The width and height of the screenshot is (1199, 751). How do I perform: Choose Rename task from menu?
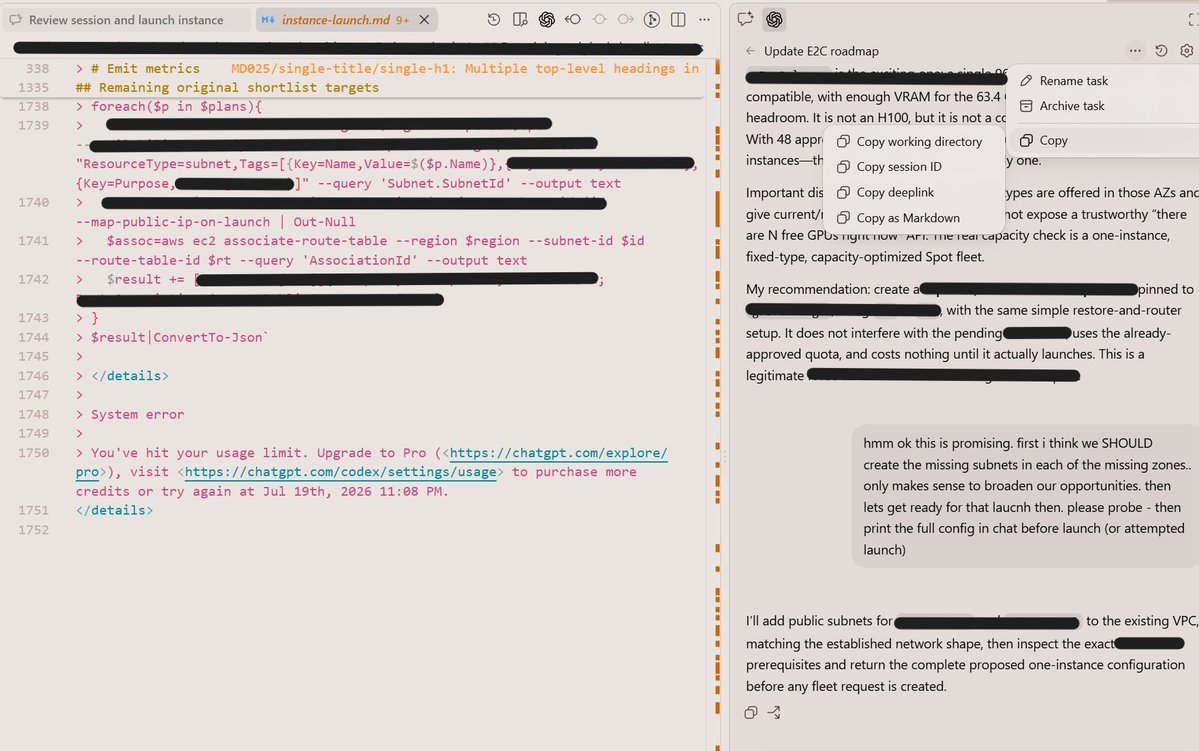[x=1073, y=81]
